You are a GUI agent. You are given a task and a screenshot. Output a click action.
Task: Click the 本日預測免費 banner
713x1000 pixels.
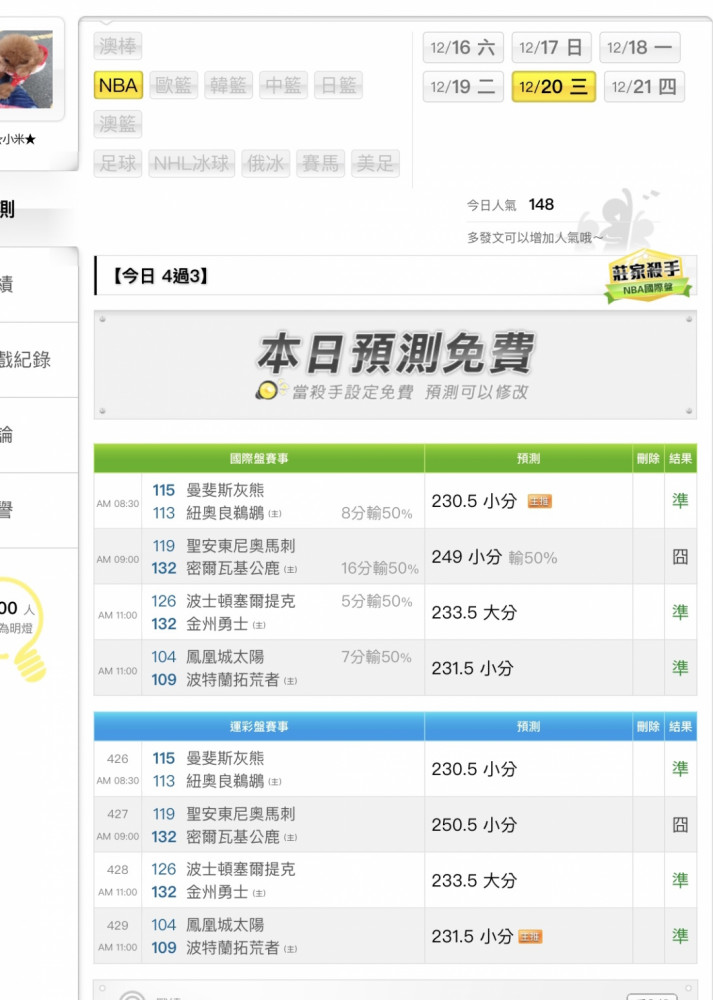coord(395,365)
